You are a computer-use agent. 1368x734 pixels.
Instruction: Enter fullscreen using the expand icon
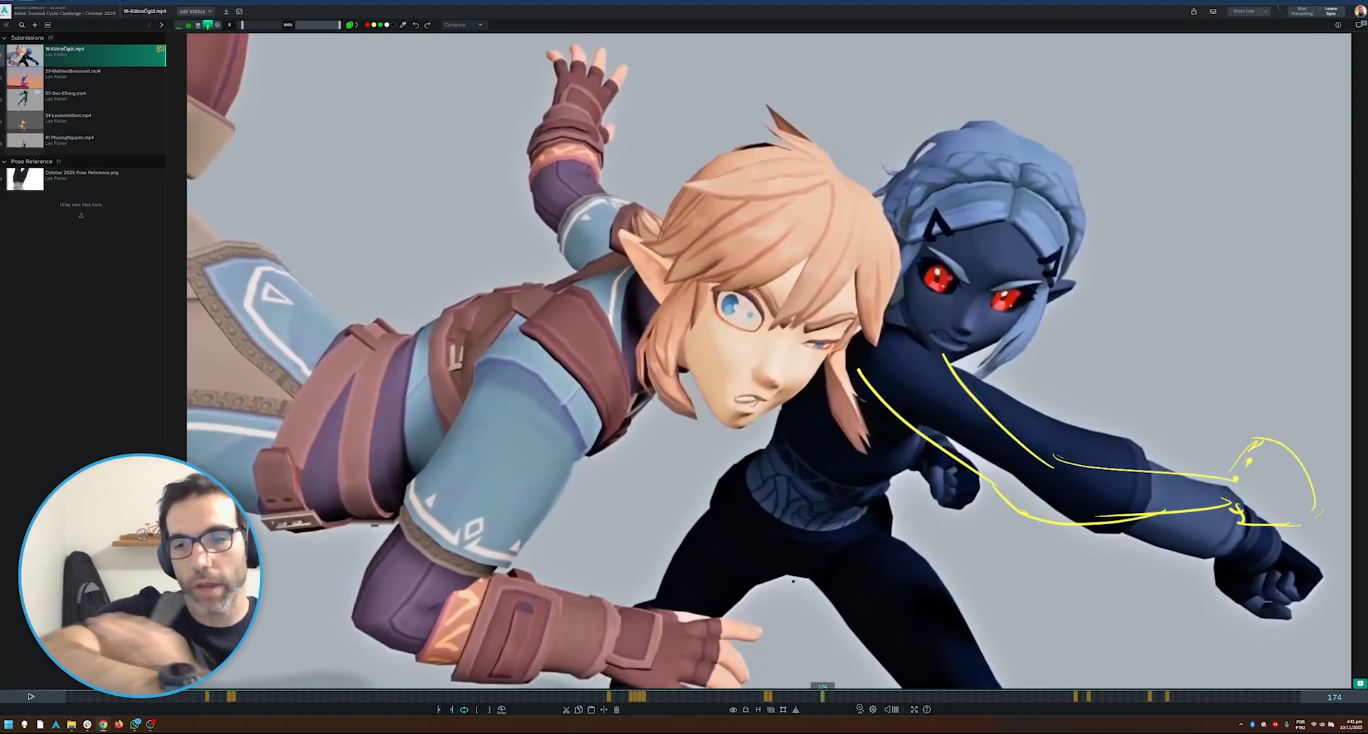click(914, 710)
